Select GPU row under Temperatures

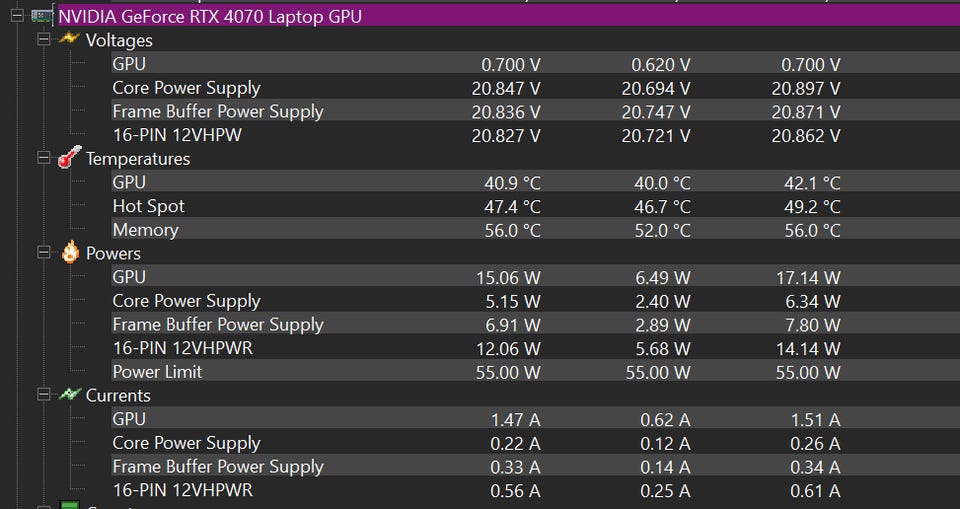[536, 183]
